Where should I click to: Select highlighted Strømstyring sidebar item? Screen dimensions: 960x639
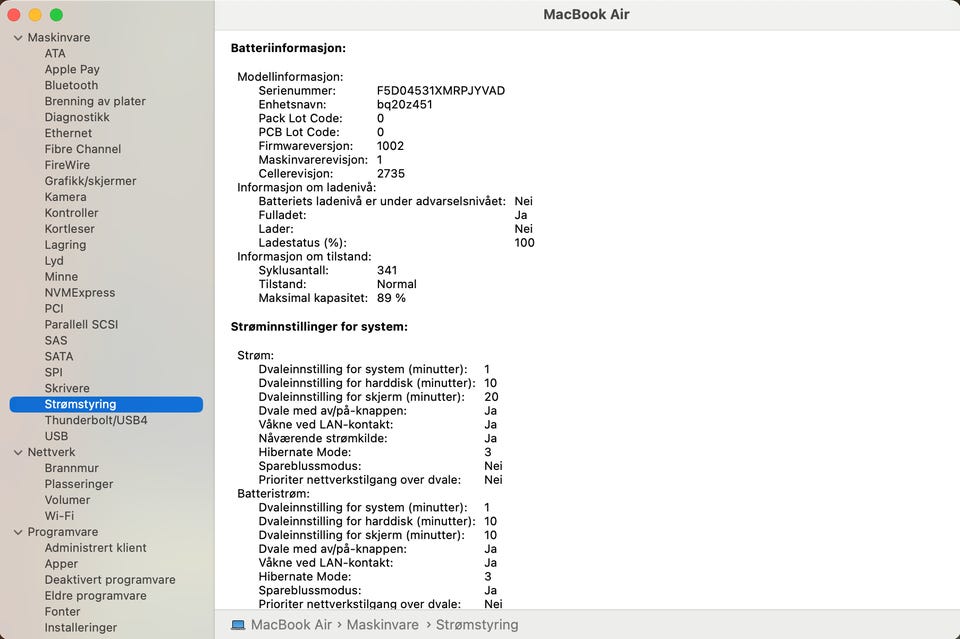[x=106, y=404]
